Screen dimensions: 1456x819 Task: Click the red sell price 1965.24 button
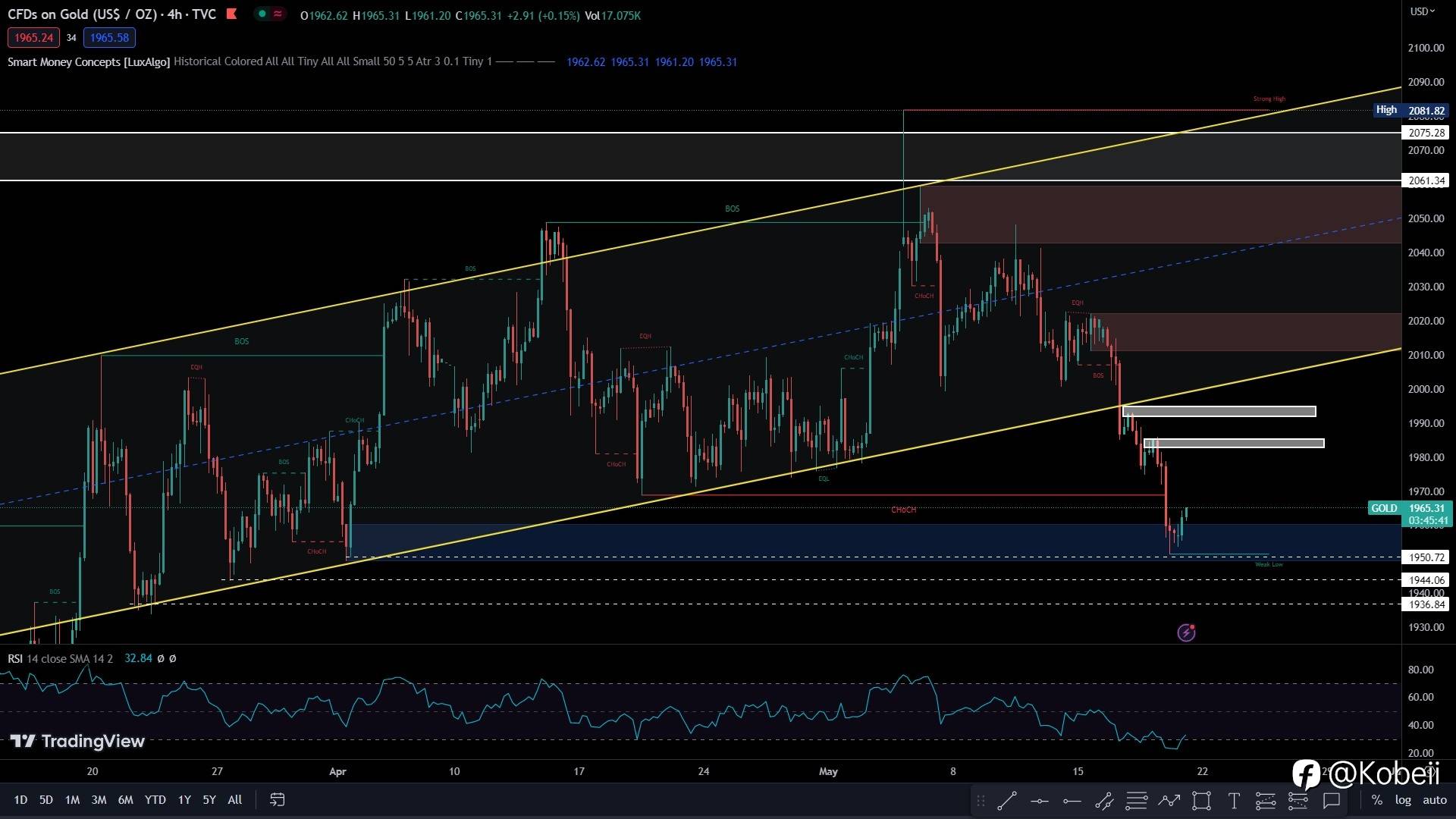(33, 37)
